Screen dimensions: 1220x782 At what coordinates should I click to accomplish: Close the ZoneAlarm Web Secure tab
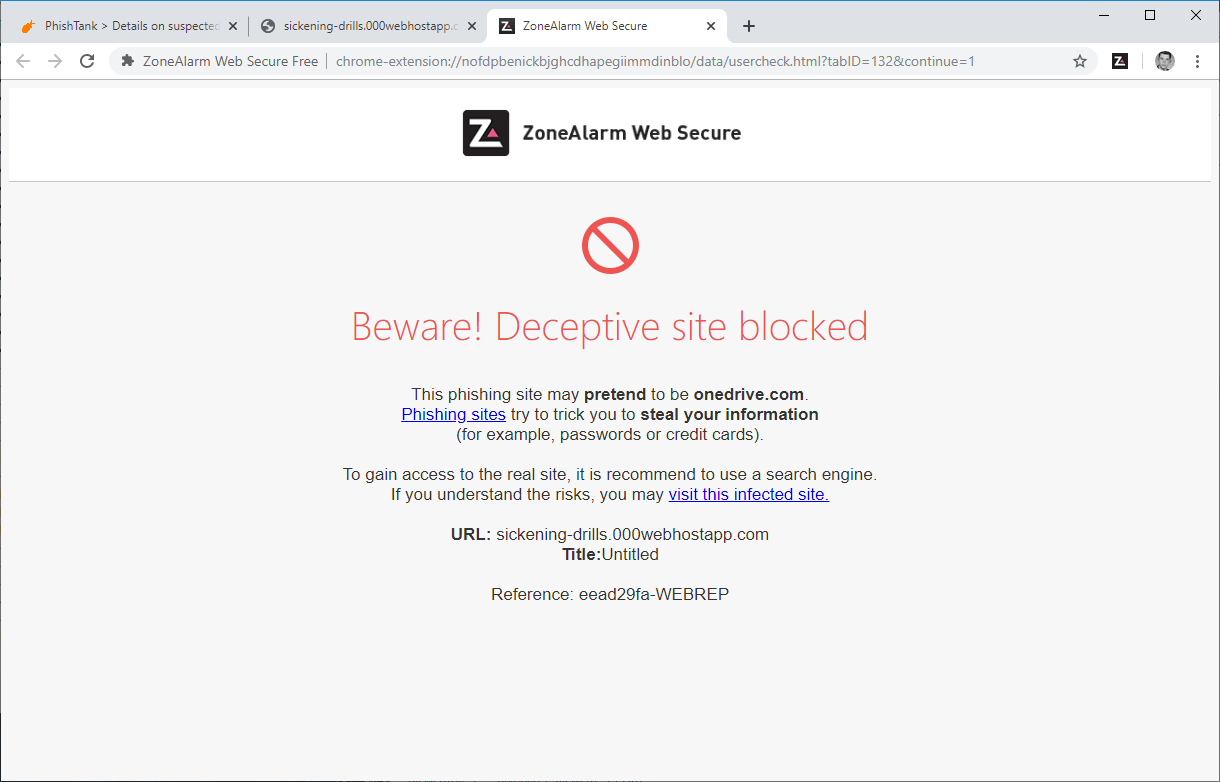pyautogui.click(x=711, y=26)
